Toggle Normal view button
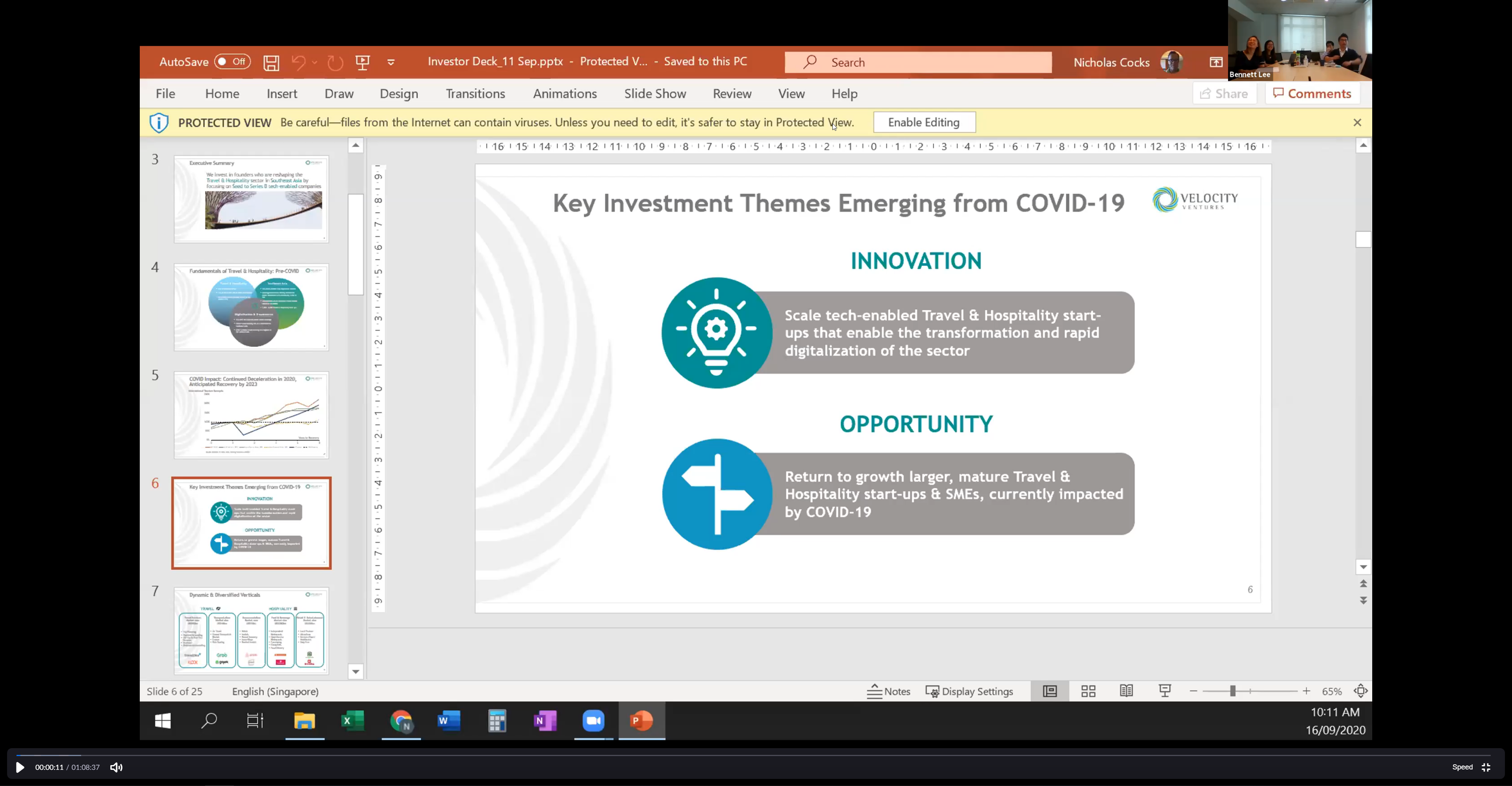This screenshot has width=1512, height=786. [x=1050, y=691]
